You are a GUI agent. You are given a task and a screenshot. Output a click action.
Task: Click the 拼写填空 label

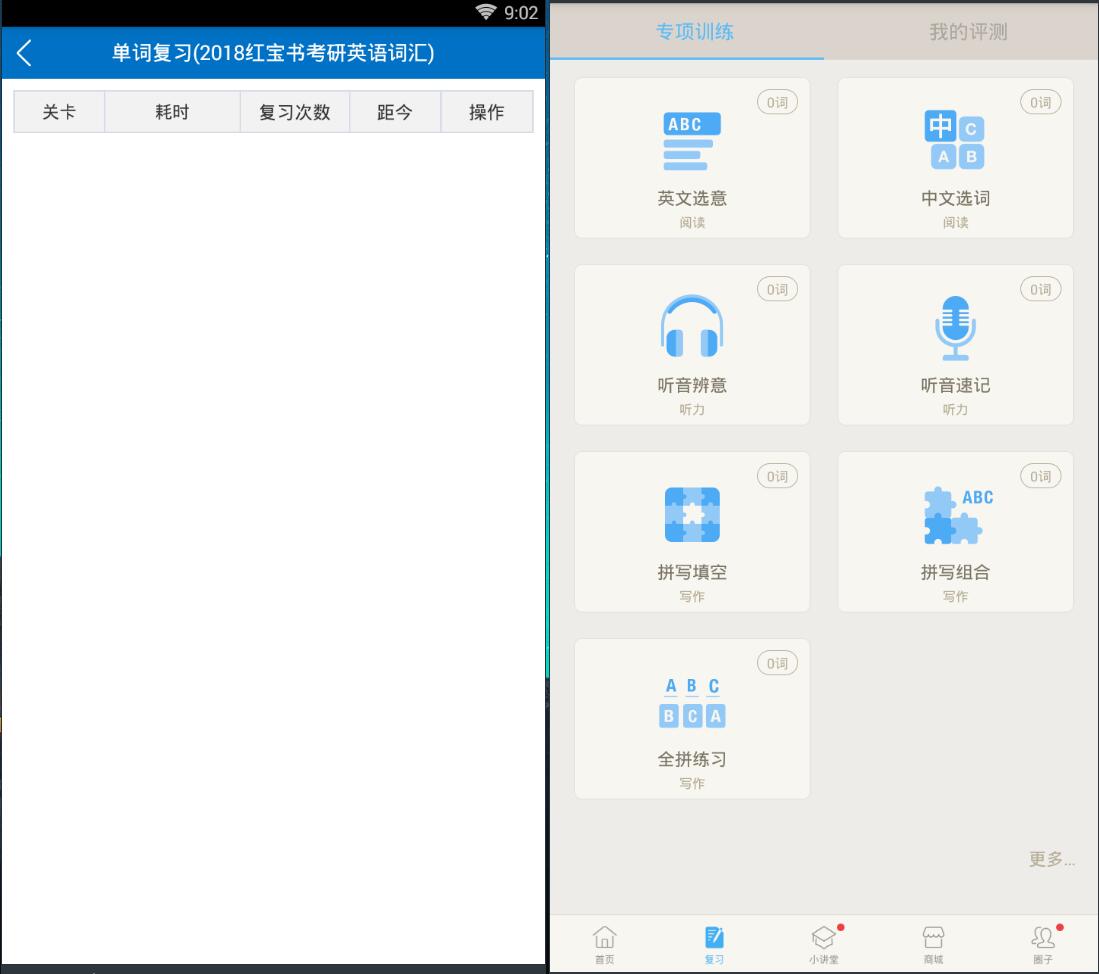pyautogui.click(x=692, y=572)
